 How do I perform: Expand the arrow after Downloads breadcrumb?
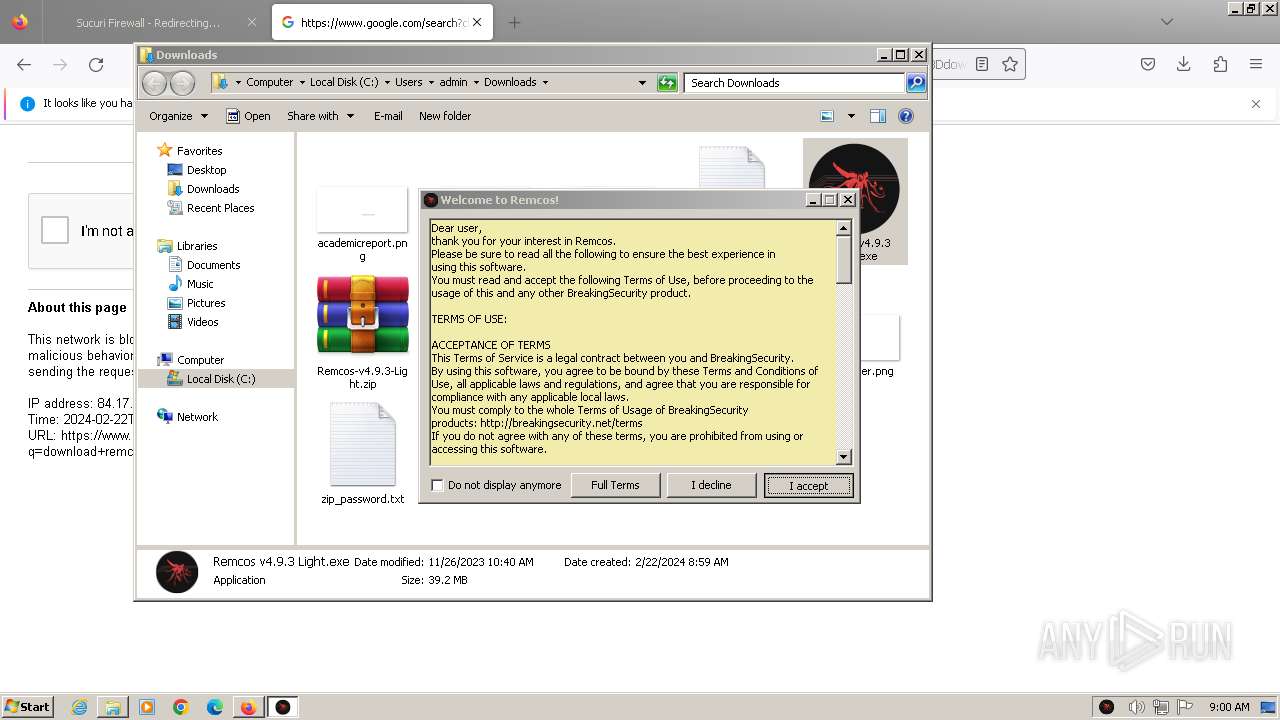(545, 82)
